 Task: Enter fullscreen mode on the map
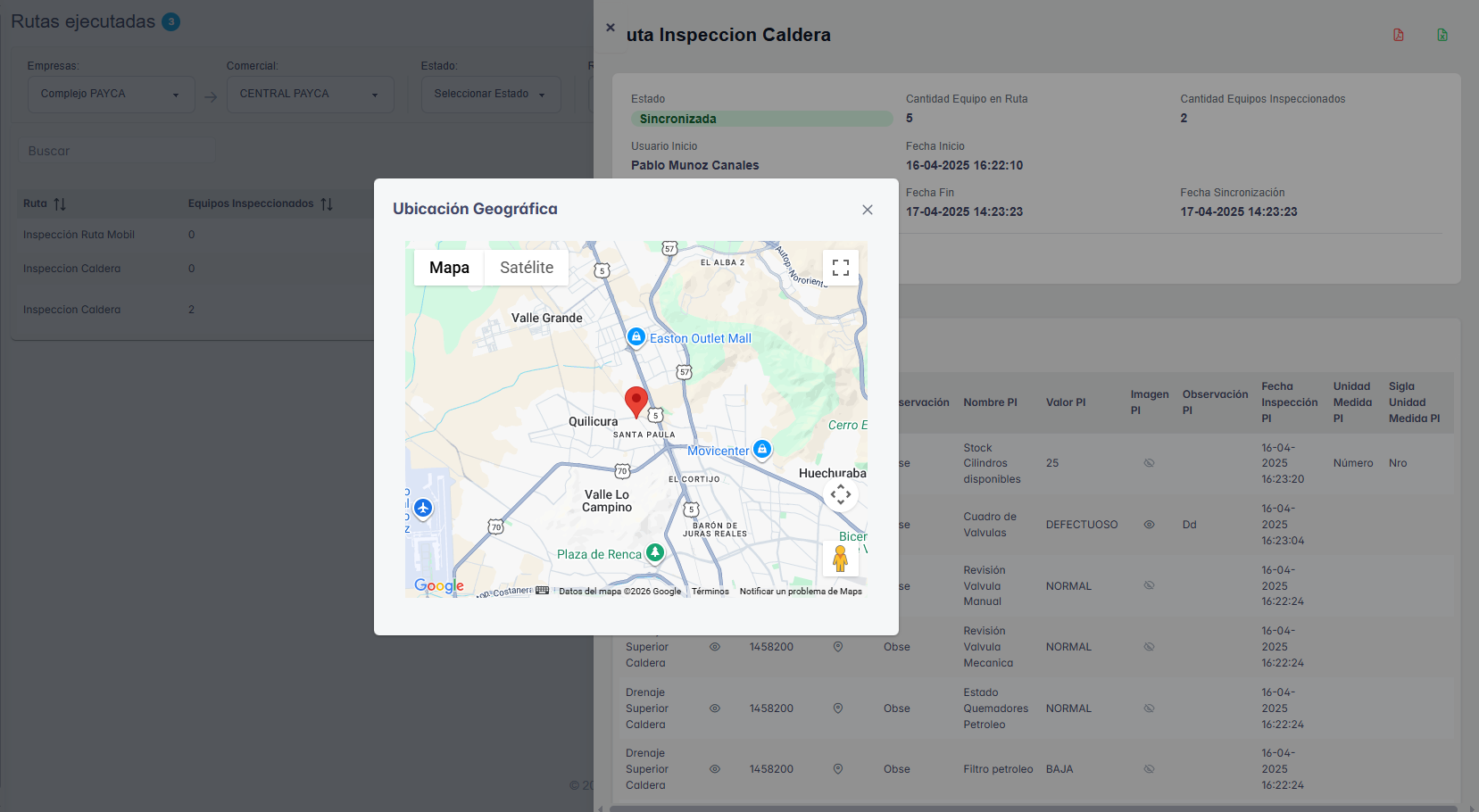coord(840,267)
